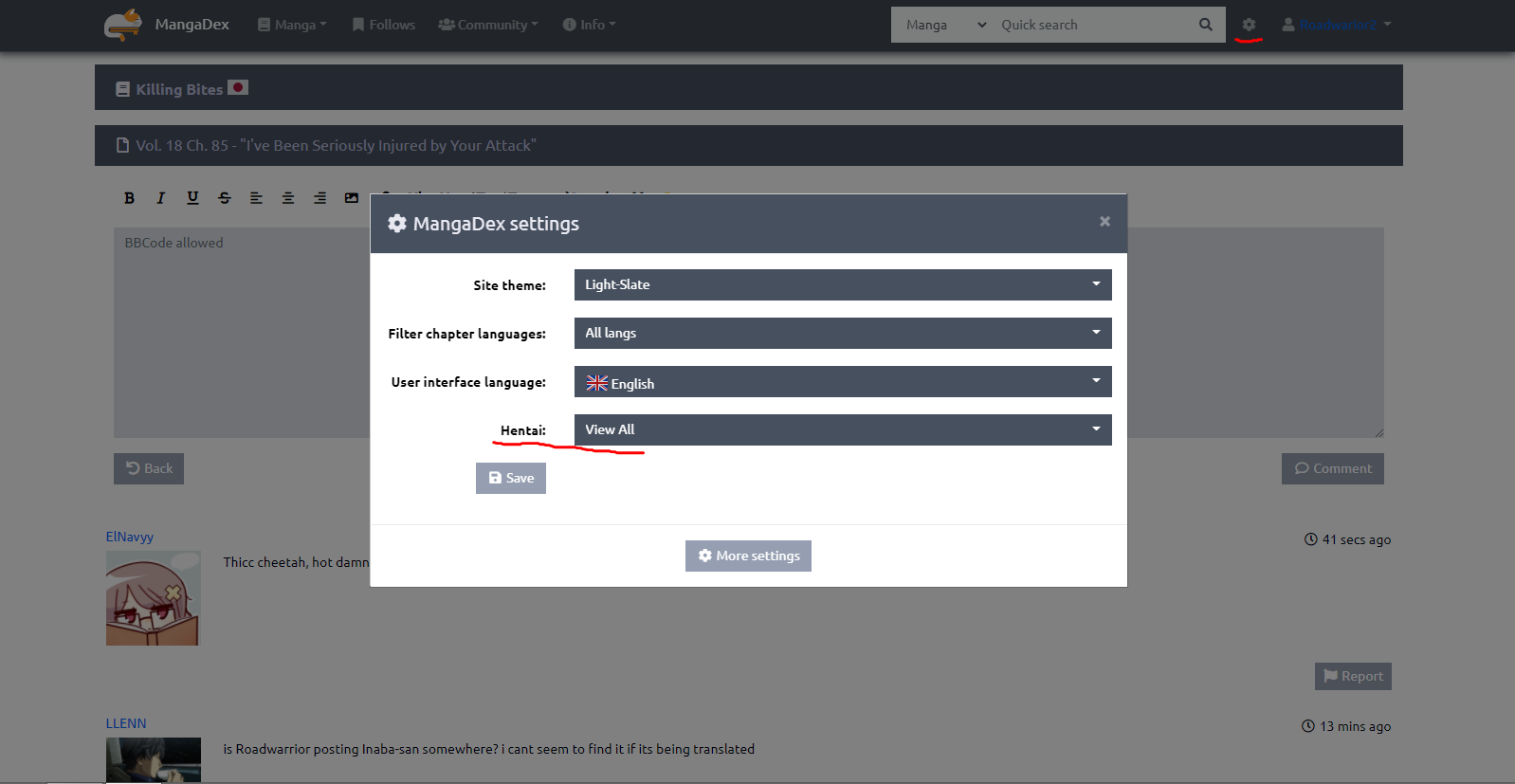Close the MangaDex settings dialog
1515x784 pixels.
[1104, 221]
